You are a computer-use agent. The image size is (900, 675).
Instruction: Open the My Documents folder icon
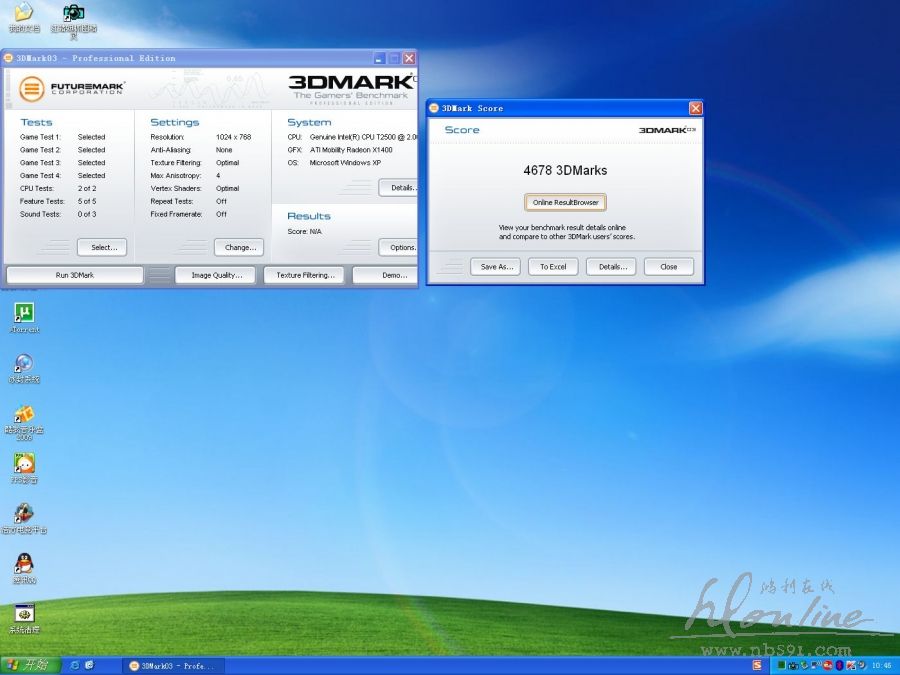23,13
